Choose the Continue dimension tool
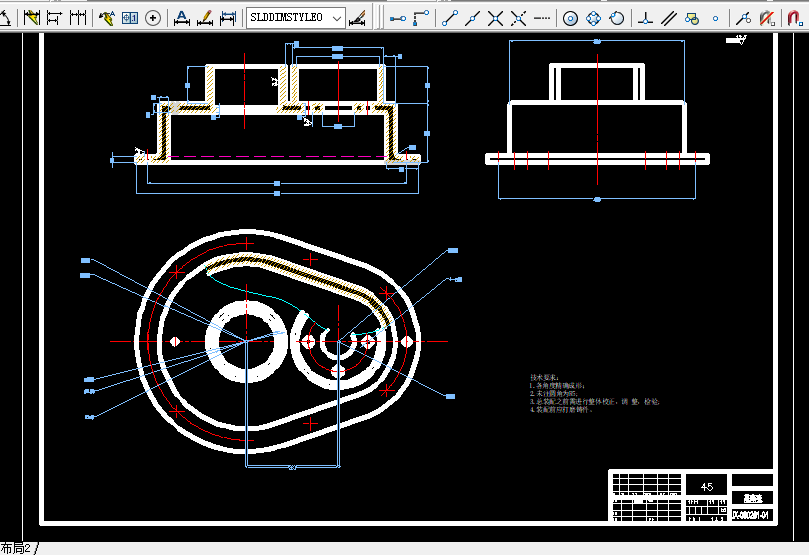The width and height of the screenshot is (809, 555). pyautogui.click(x=77, y=18)
